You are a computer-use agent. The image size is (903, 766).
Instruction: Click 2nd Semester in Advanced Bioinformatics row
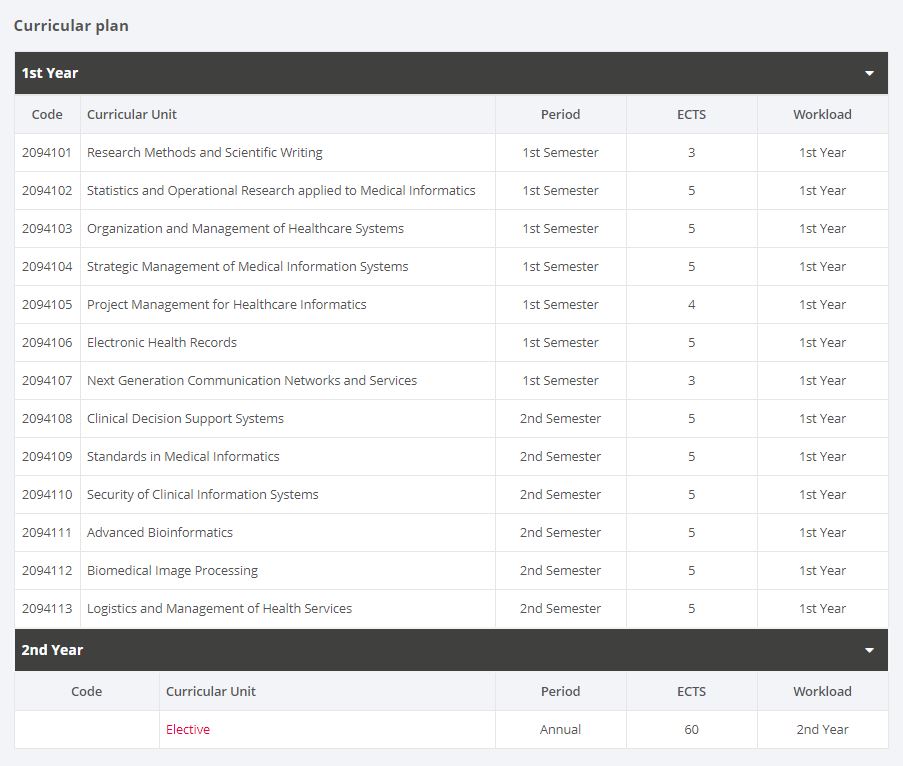tap(560, 533)
